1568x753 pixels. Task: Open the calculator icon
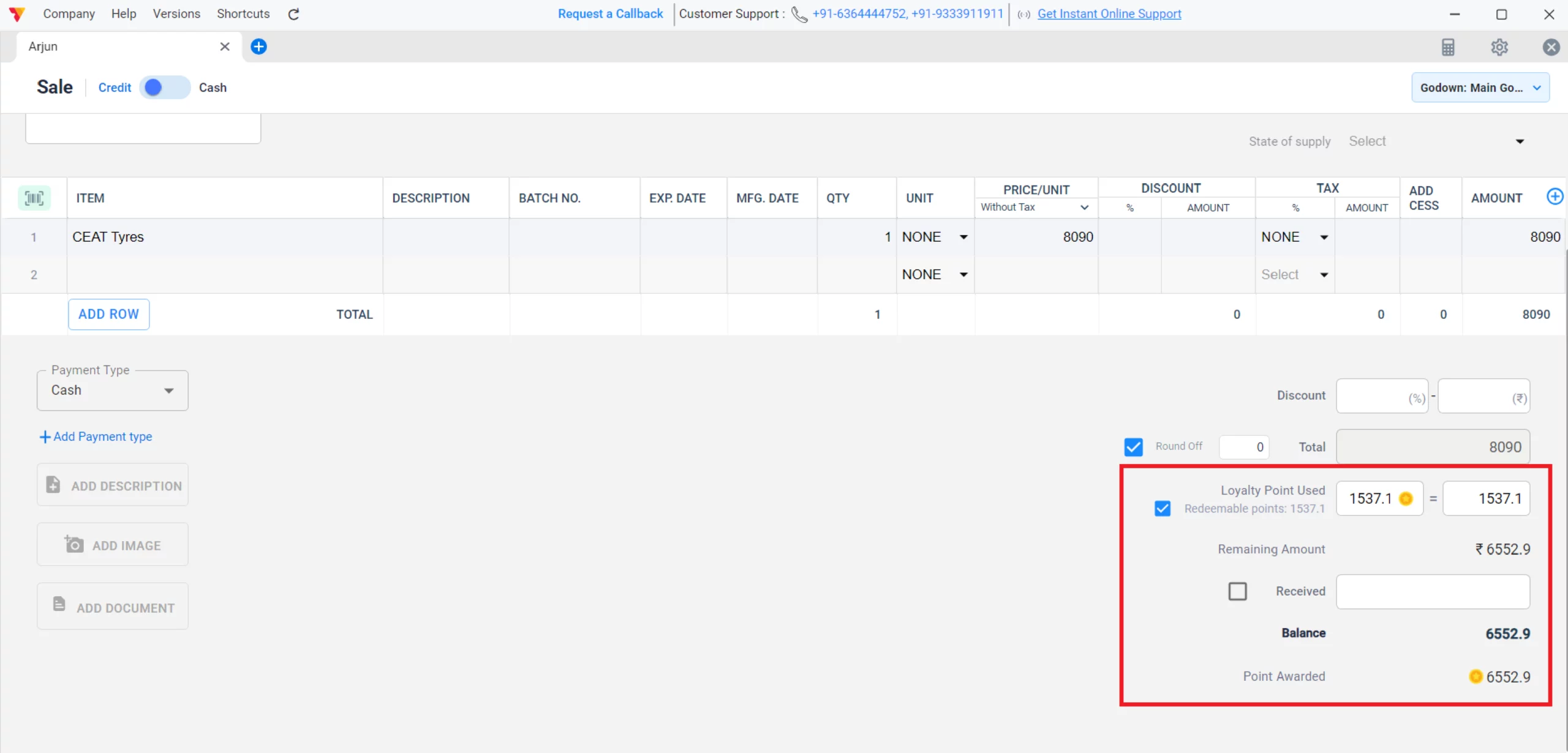tap(1448, 47)
